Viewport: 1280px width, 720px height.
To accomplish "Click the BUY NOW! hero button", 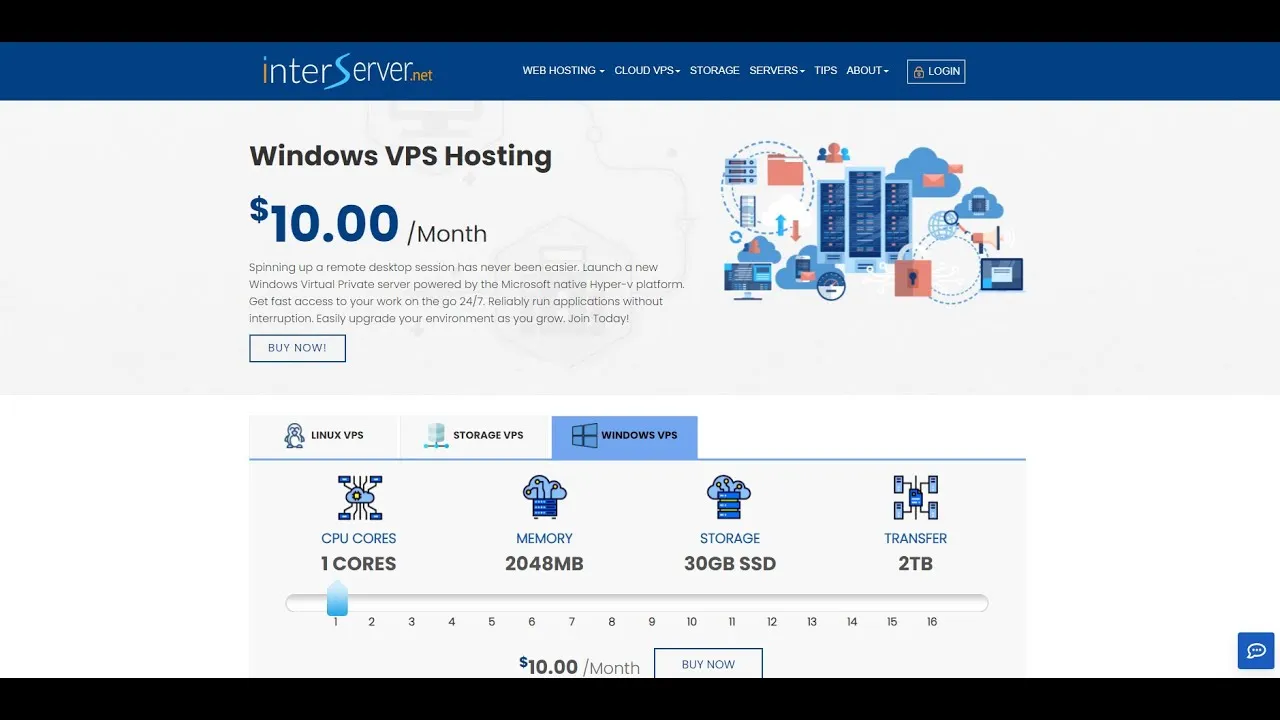I will [297, 348].
